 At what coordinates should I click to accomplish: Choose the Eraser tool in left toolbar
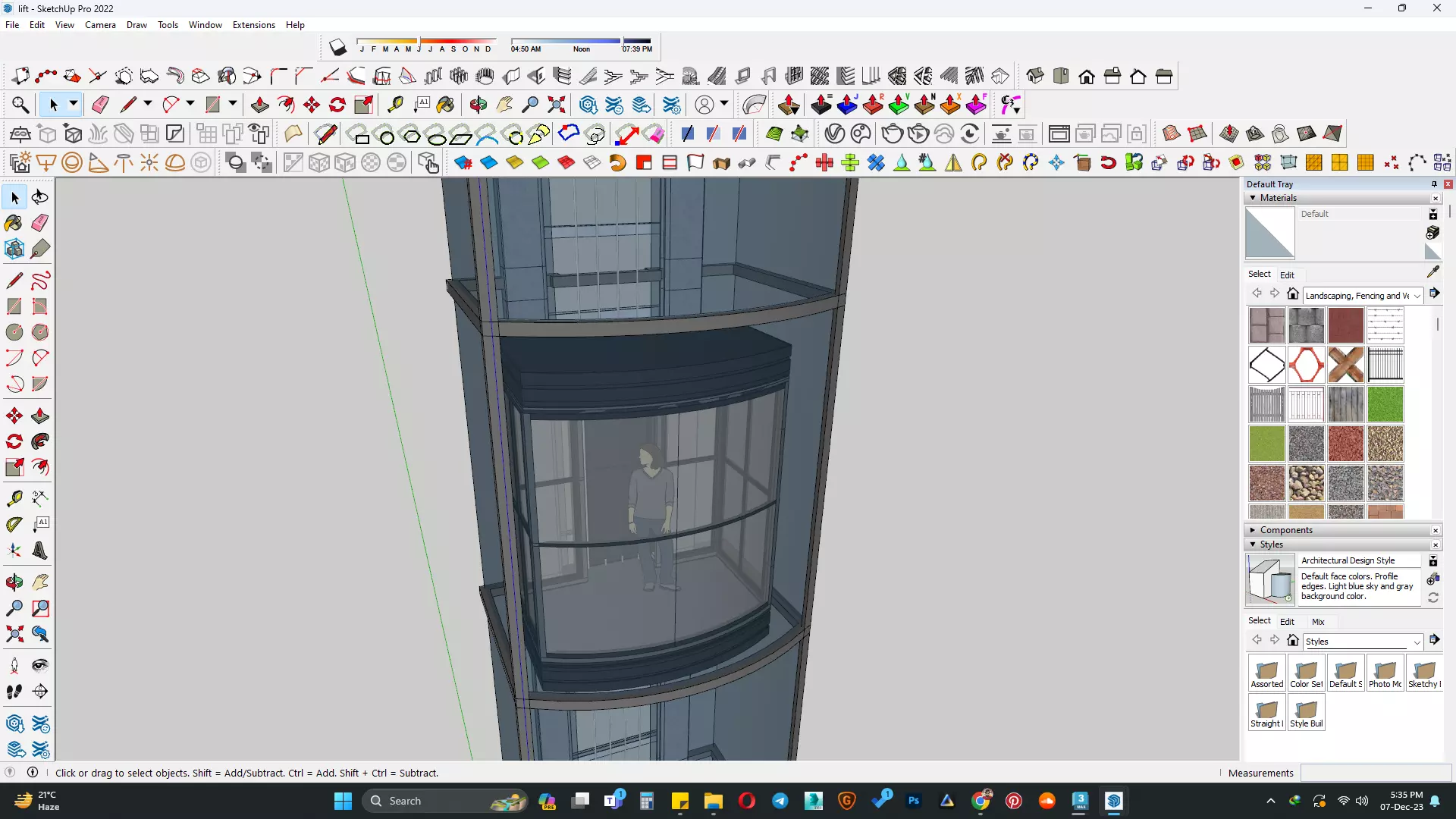coord(40,223)
